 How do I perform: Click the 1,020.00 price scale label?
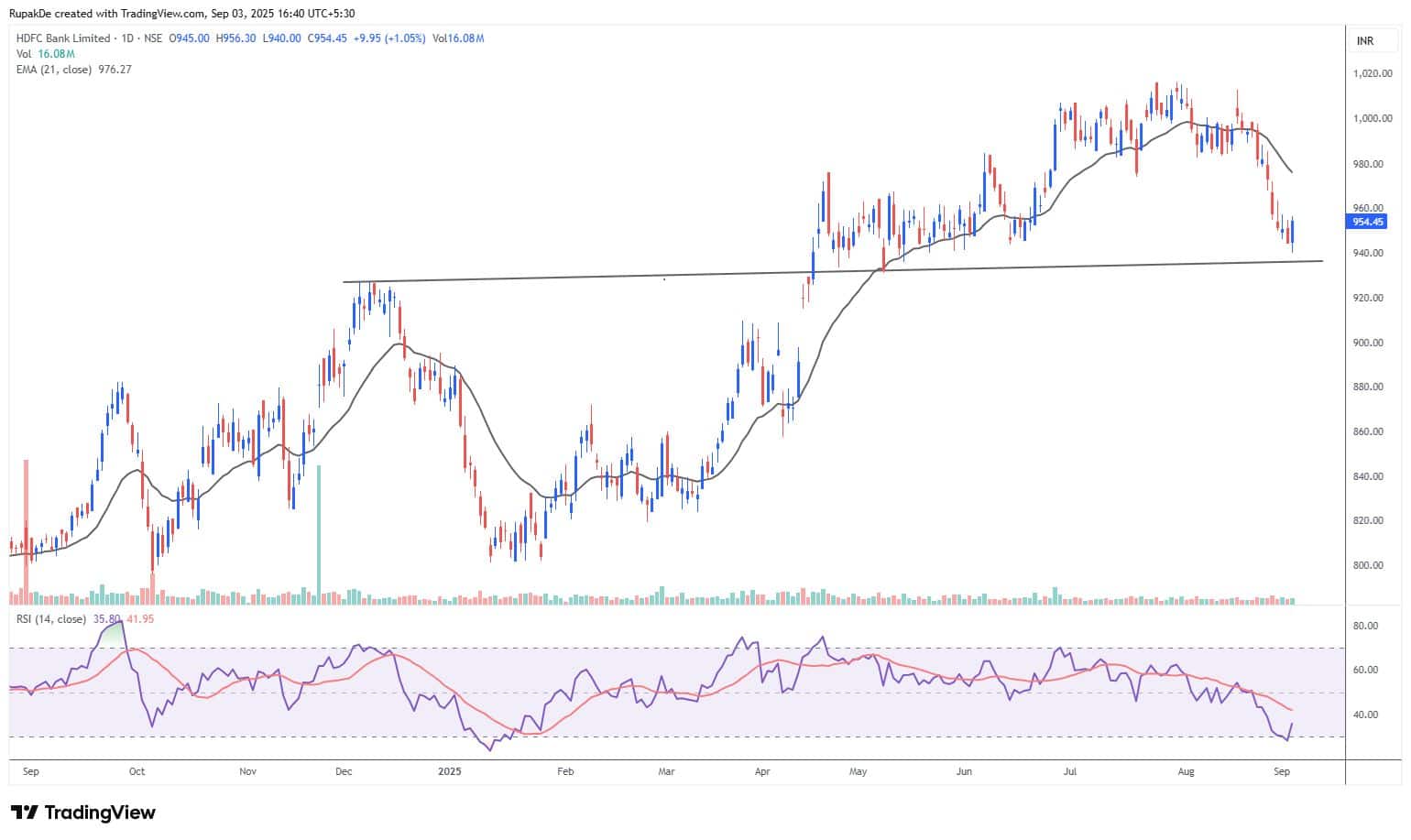tap(1373, 73)
